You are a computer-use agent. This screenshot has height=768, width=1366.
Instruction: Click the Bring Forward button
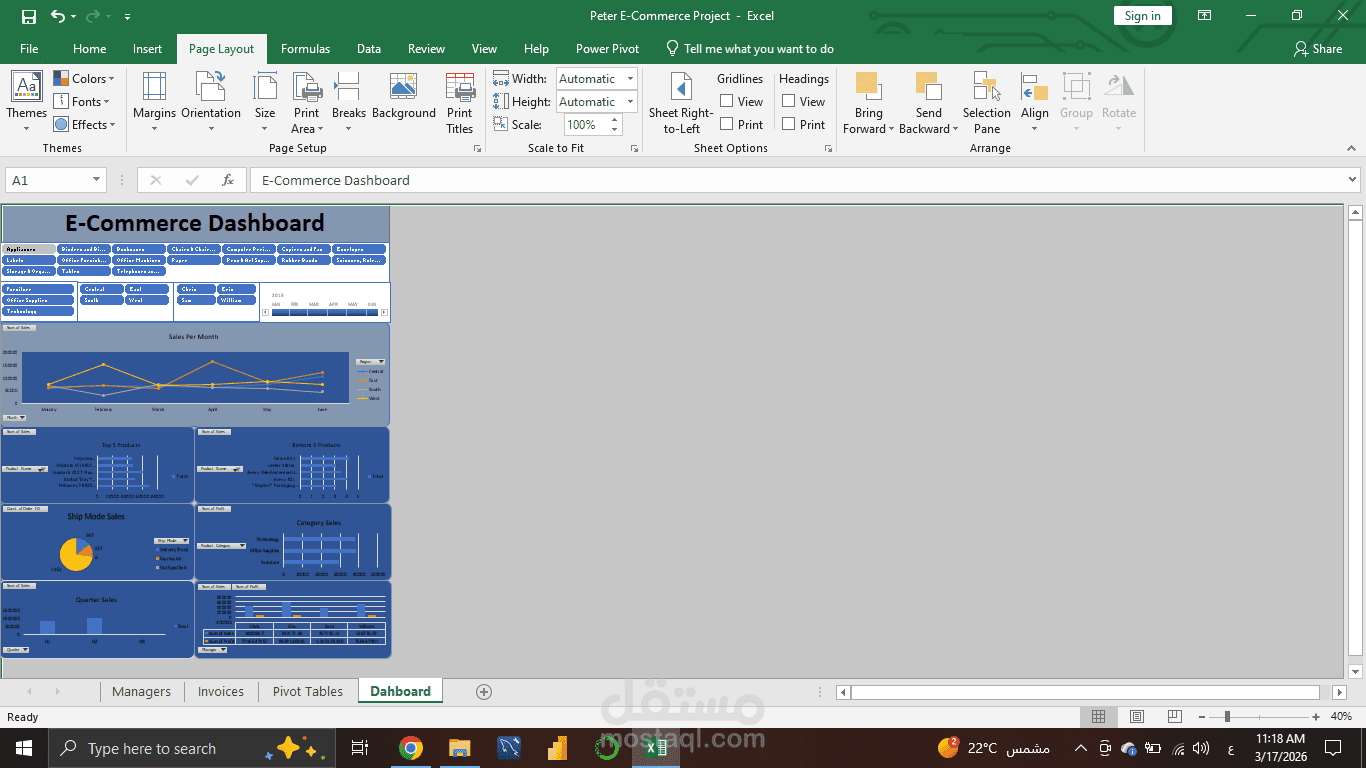868,102
